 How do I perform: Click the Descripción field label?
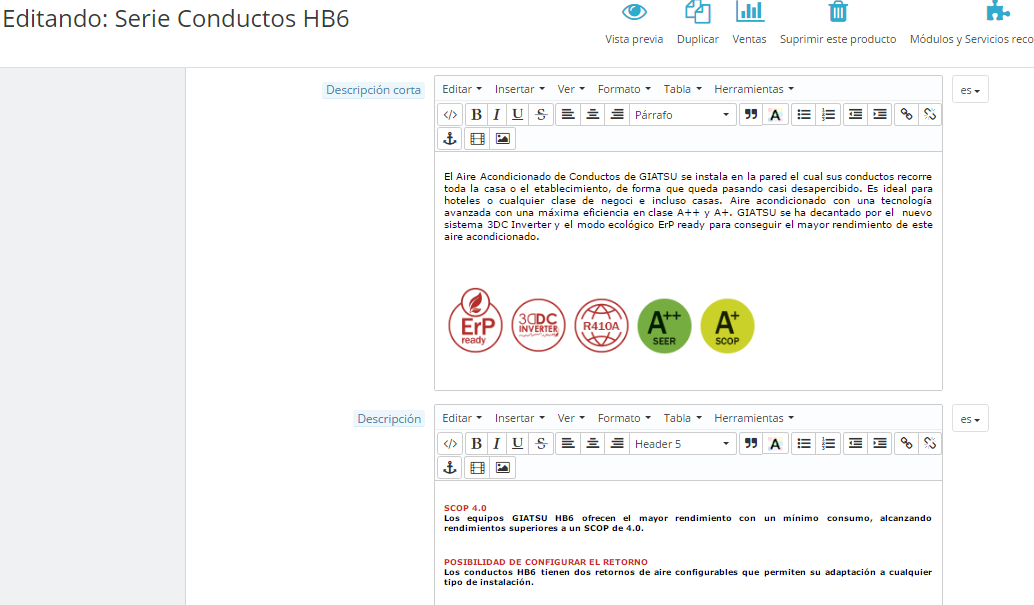coord(389,419)
